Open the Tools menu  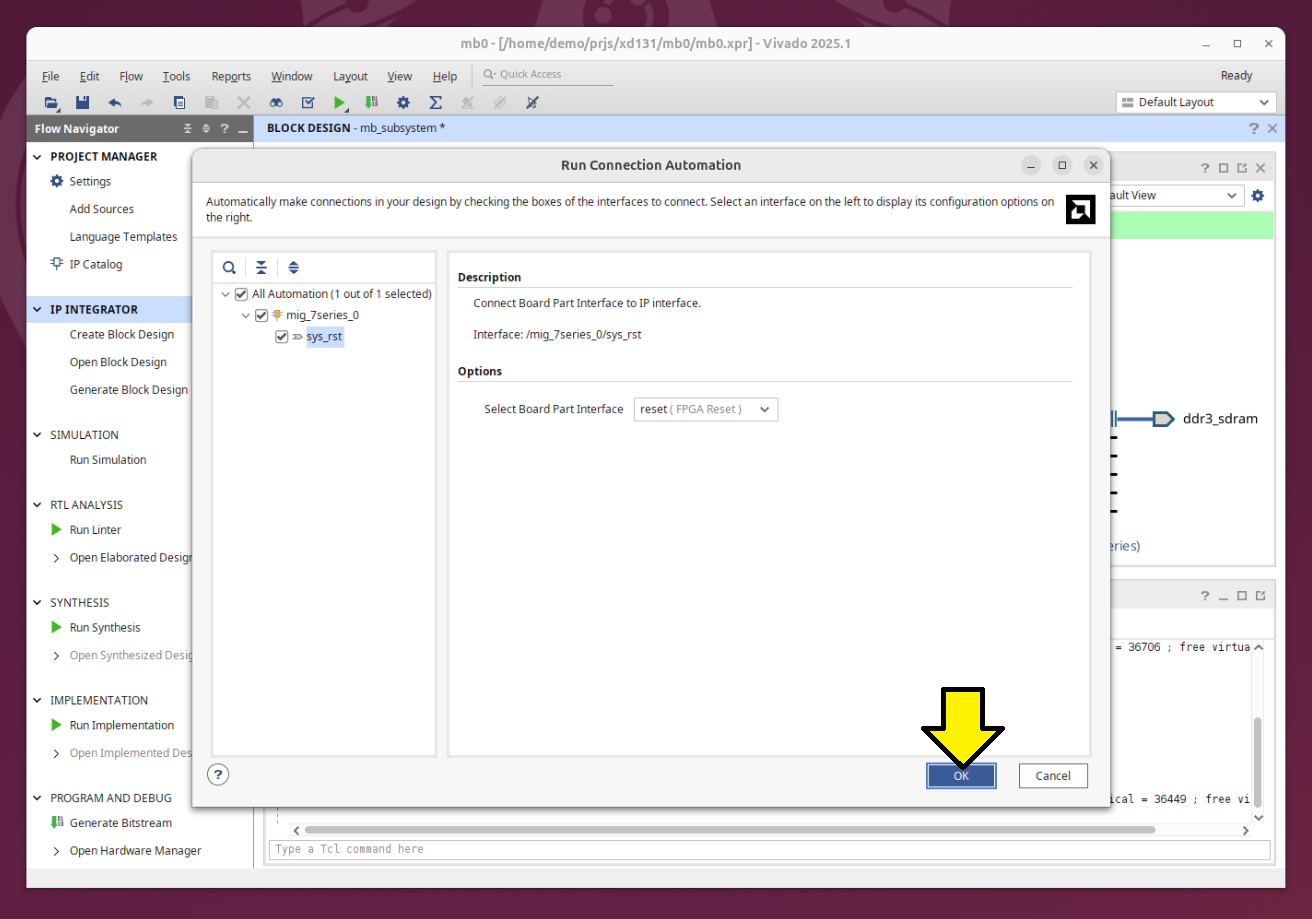click(x=176, y=76)
